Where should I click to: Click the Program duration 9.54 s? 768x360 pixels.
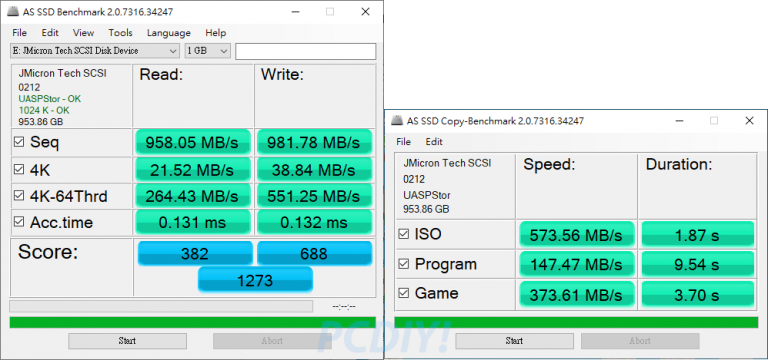[697, 264]
